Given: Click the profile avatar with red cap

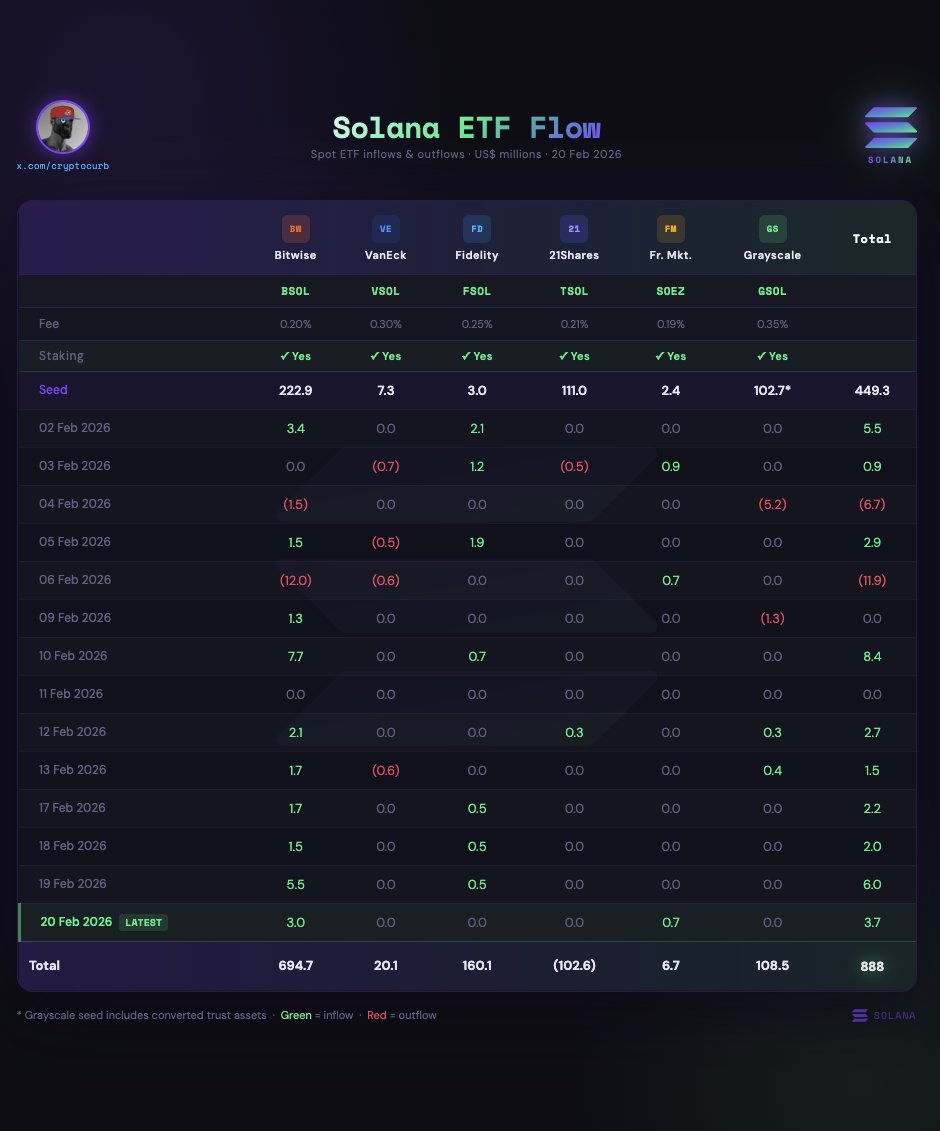Looking at the screenshot, I should point(63,127).
